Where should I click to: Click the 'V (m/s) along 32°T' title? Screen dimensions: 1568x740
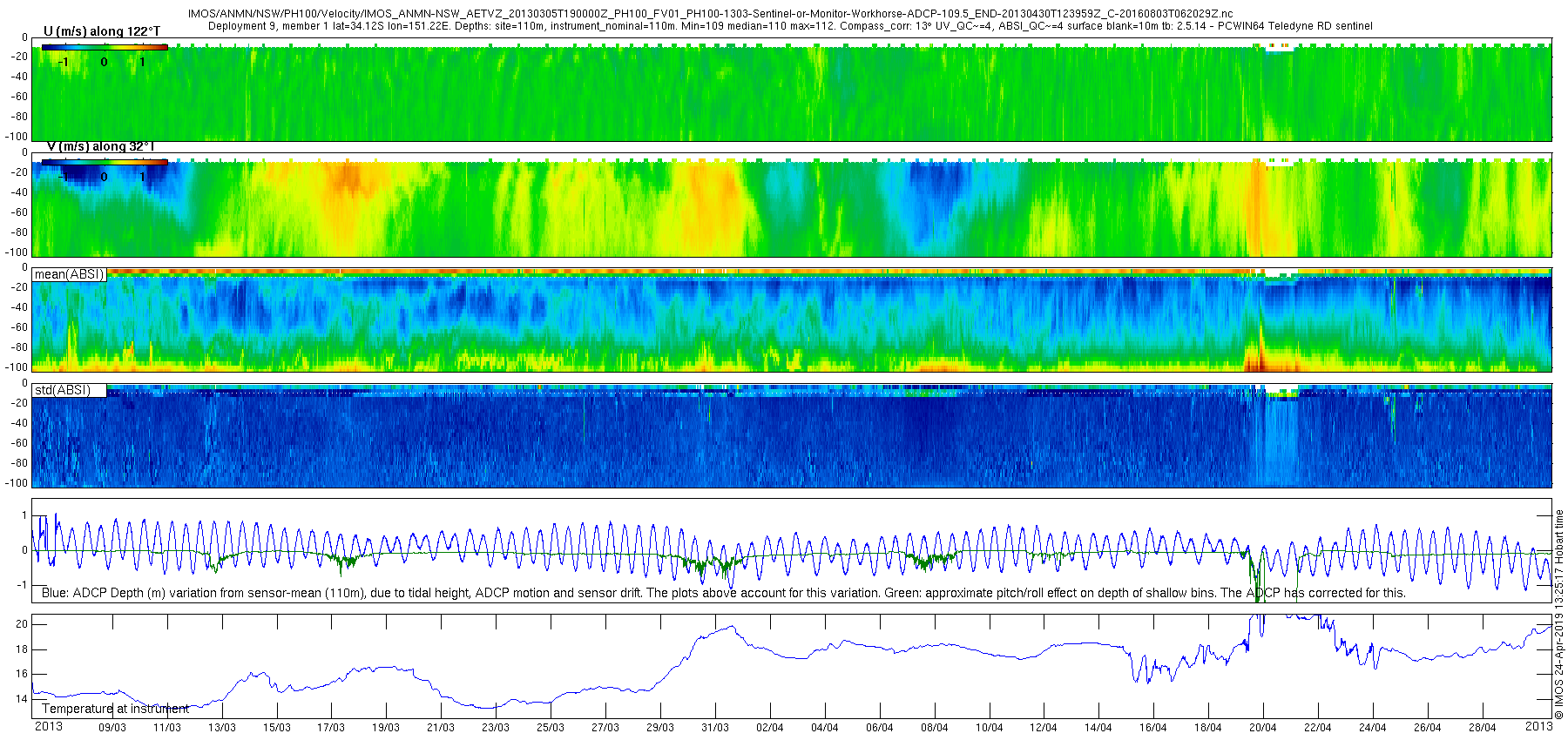[x=100, y=146]
